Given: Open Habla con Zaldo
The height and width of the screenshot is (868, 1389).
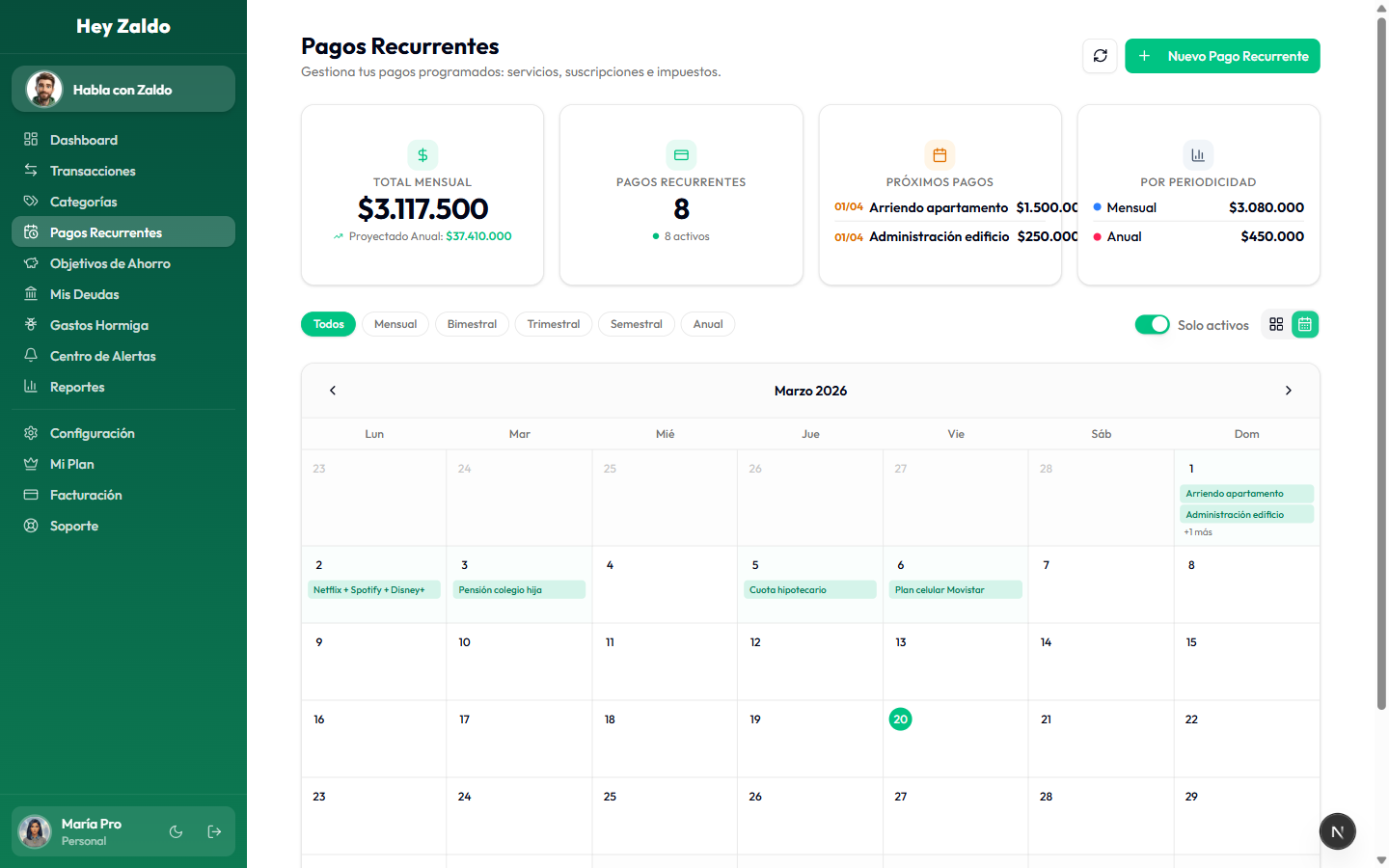Looking at the screenshot, I should click(123, 89).
